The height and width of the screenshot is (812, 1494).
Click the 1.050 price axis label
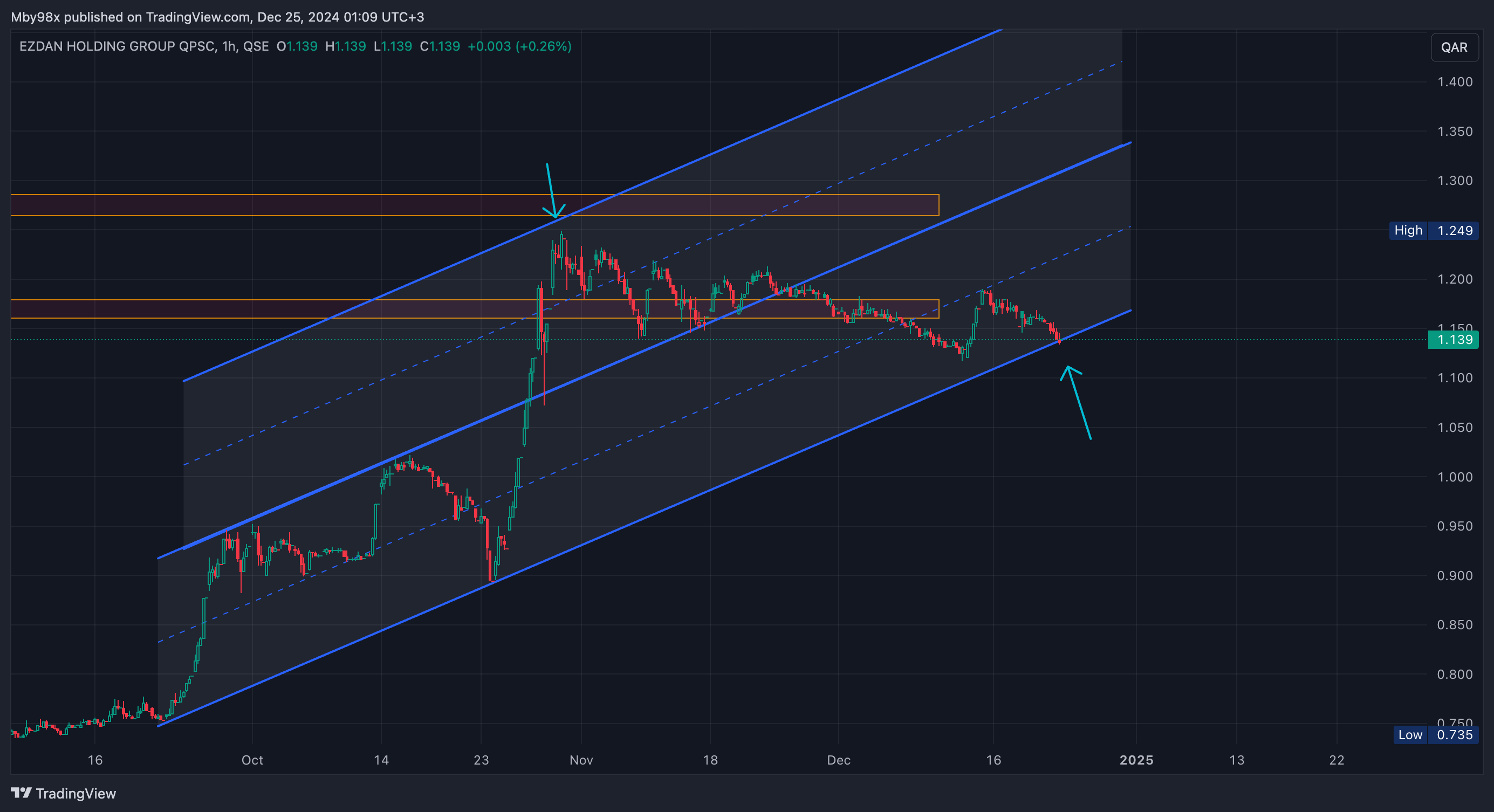point(1455,428)
